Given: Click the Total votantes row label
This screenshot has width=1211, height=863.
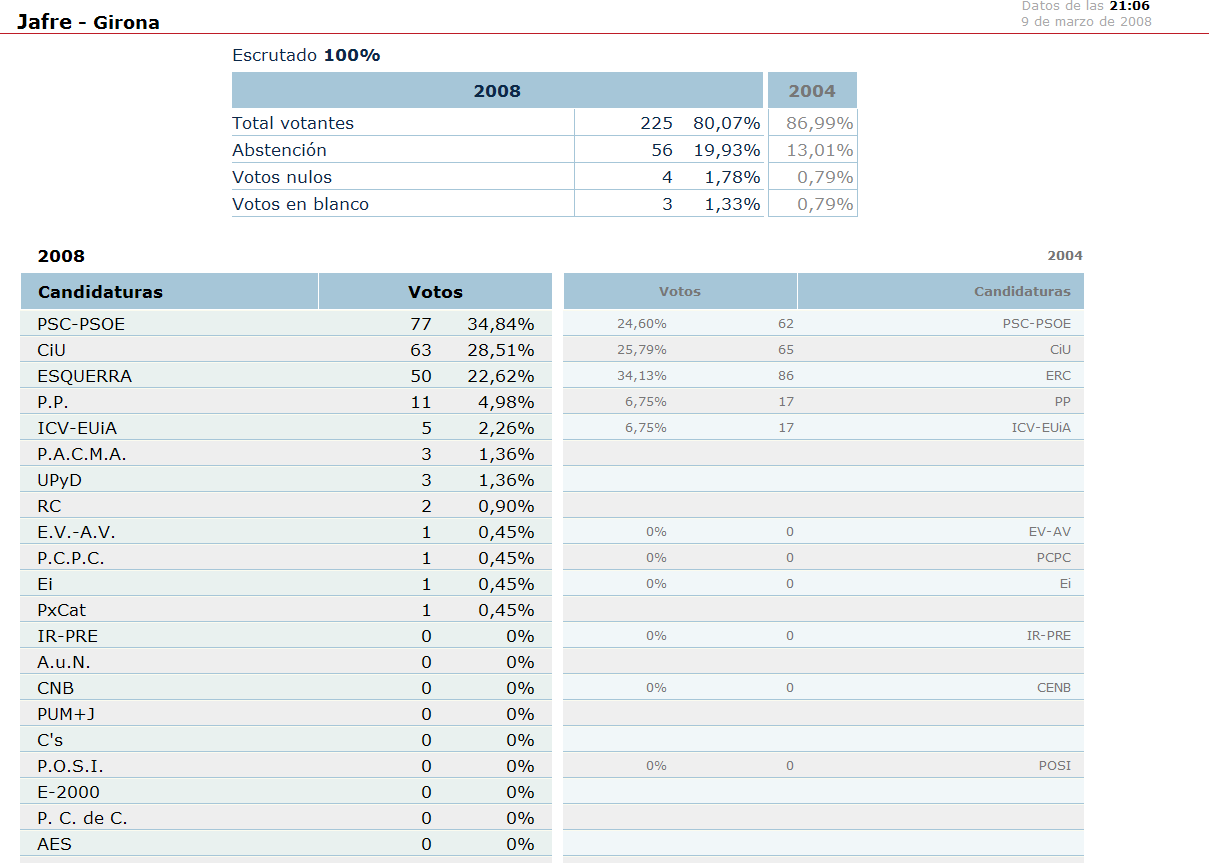Looking at the screenshot, I should (x=293, y=123).
